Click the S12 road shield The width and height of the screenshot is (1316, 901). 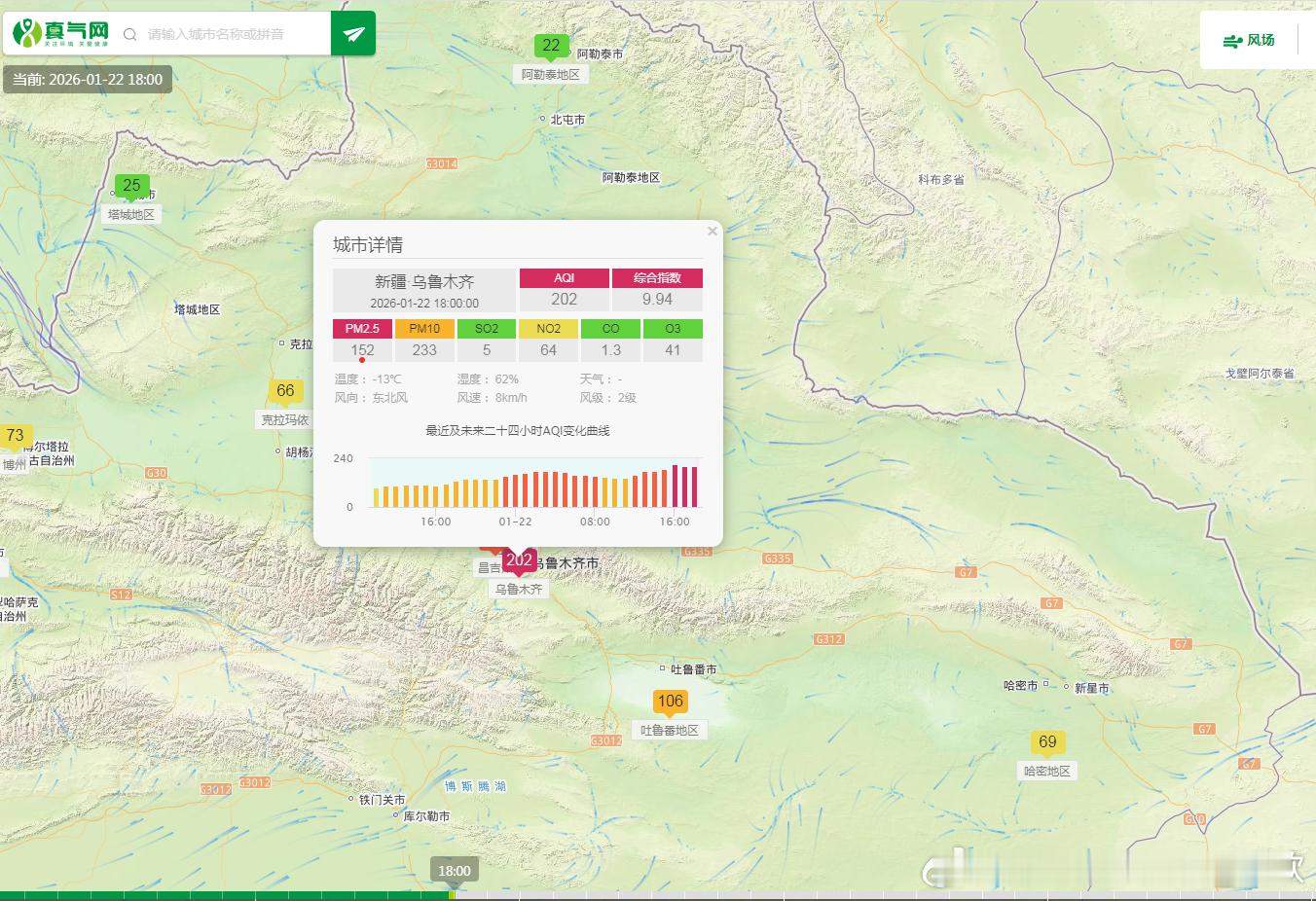click(121, 595)
